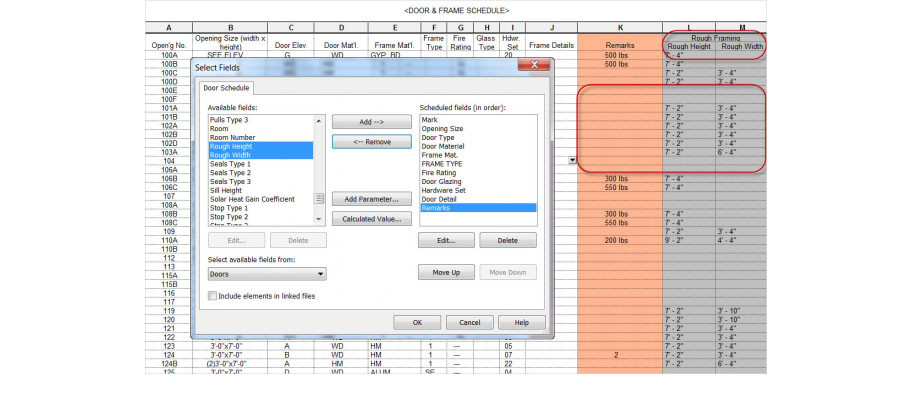Open Add Parameter... dialog
912x394 pixels.
coord(372,199)
